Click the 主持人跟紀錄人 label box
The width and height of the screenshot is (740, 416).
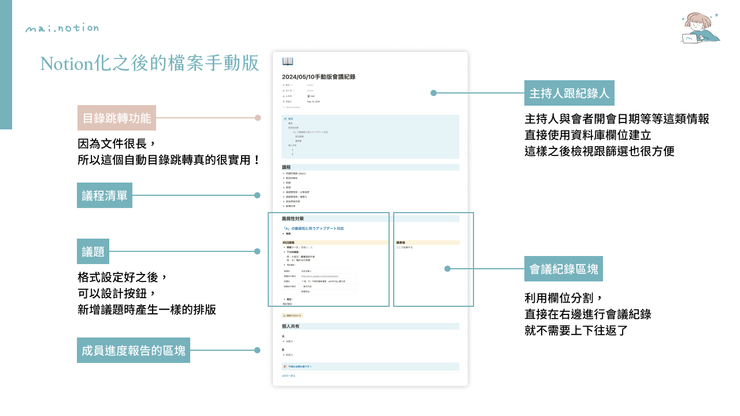tap(569, 93)
